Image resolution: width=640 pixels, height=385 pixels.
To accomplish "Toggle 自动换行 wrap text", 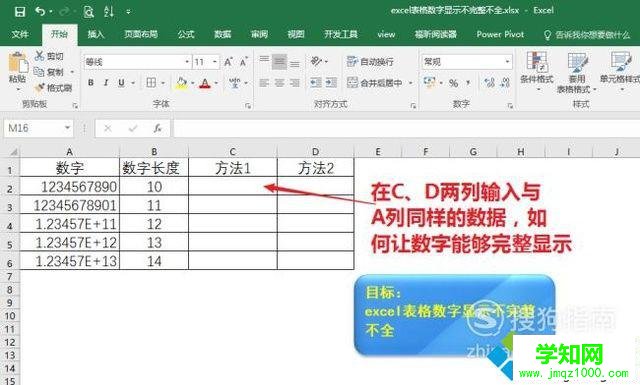I will (x=370, y=62).
